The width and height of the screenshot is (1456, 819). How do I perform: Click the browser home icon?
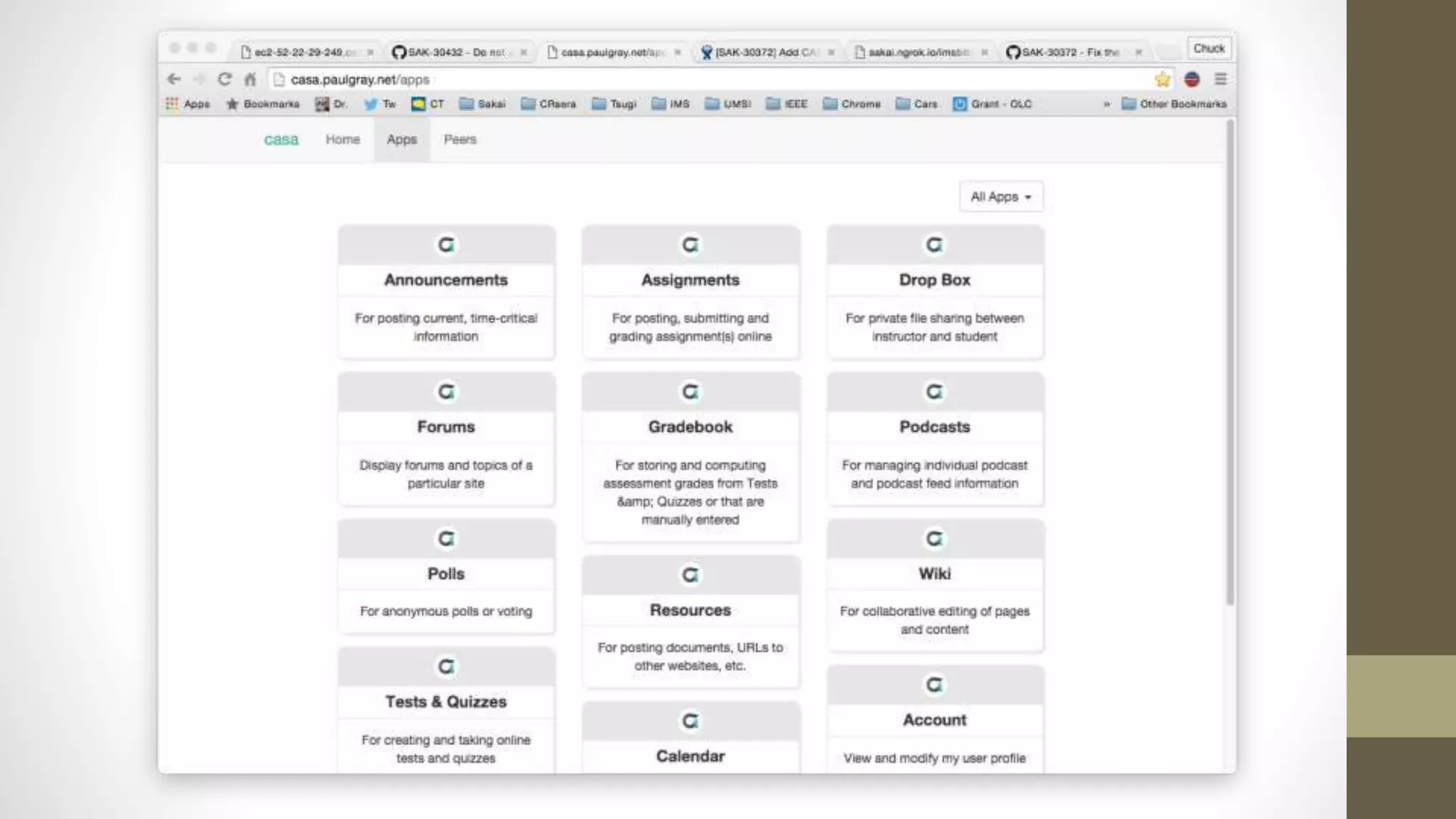[x=250, y=79]
